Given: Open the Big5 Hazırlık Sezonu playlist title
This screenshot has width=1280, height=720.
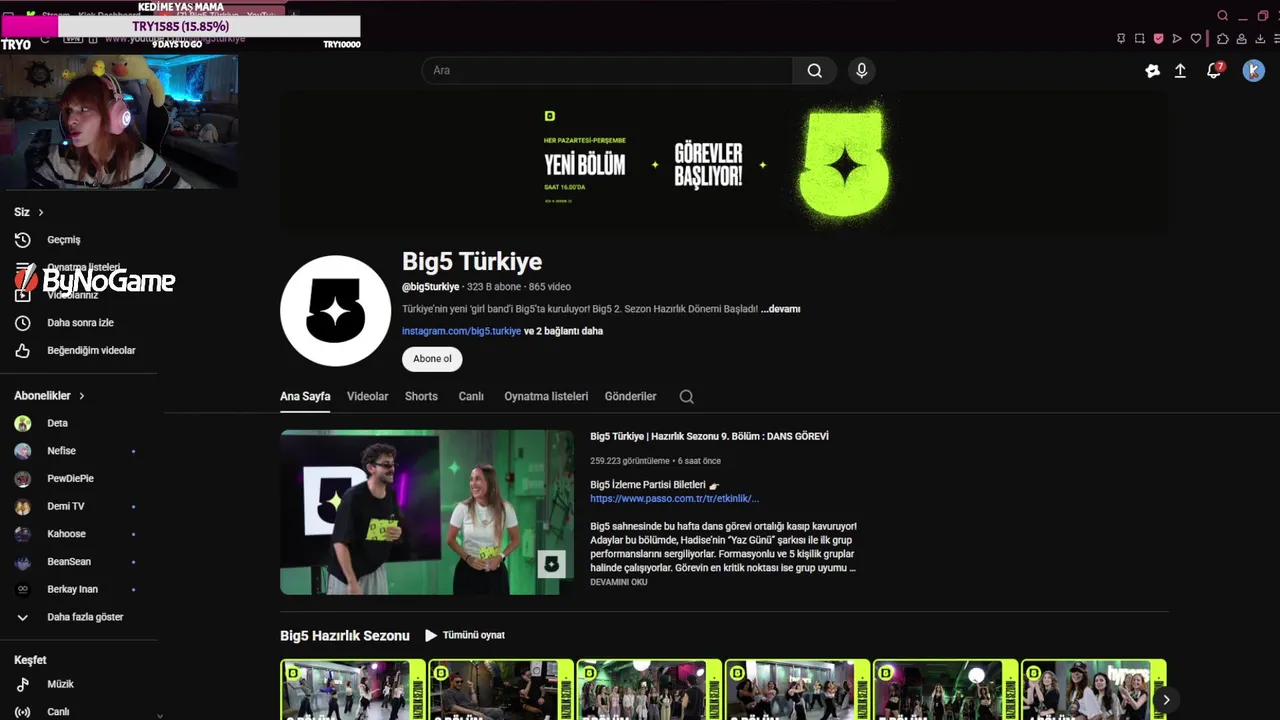Looking at the screenshot, I should (x=345, y=636).
